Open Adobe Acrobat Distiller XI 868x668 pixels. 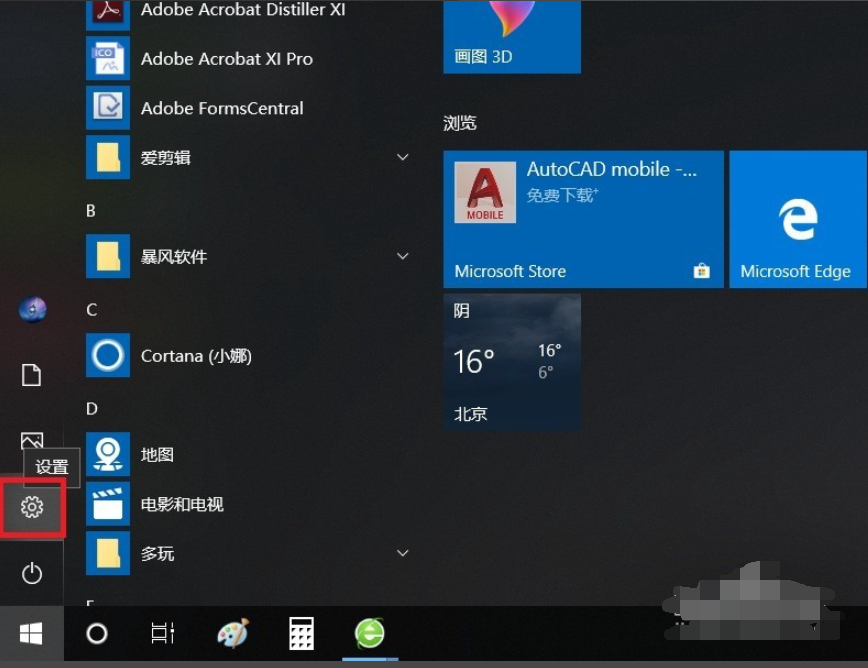[242, 10]
